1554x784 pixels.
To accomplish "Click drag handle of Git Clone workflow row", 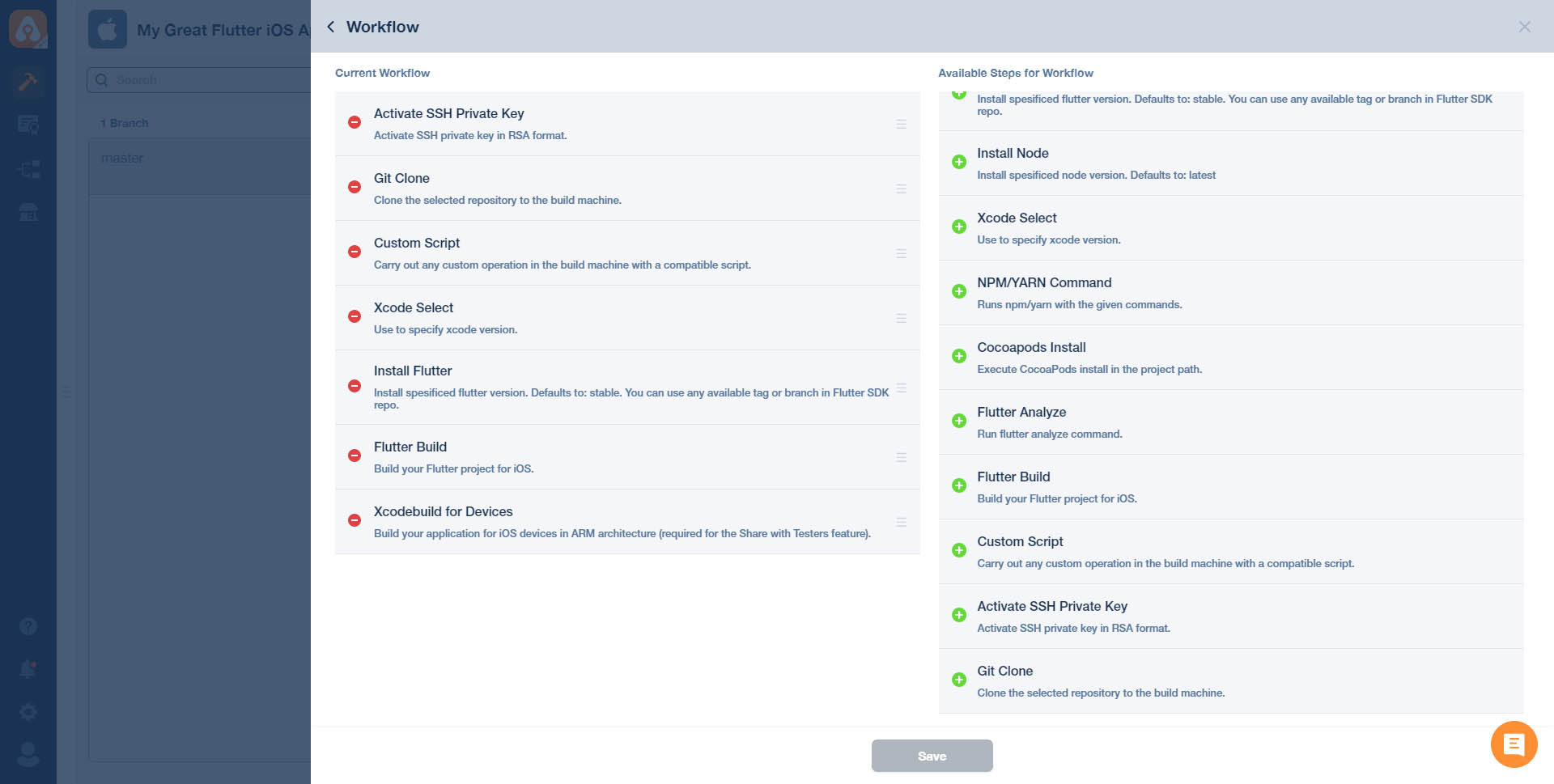I will pyautogui.click(x=901, y=189).
